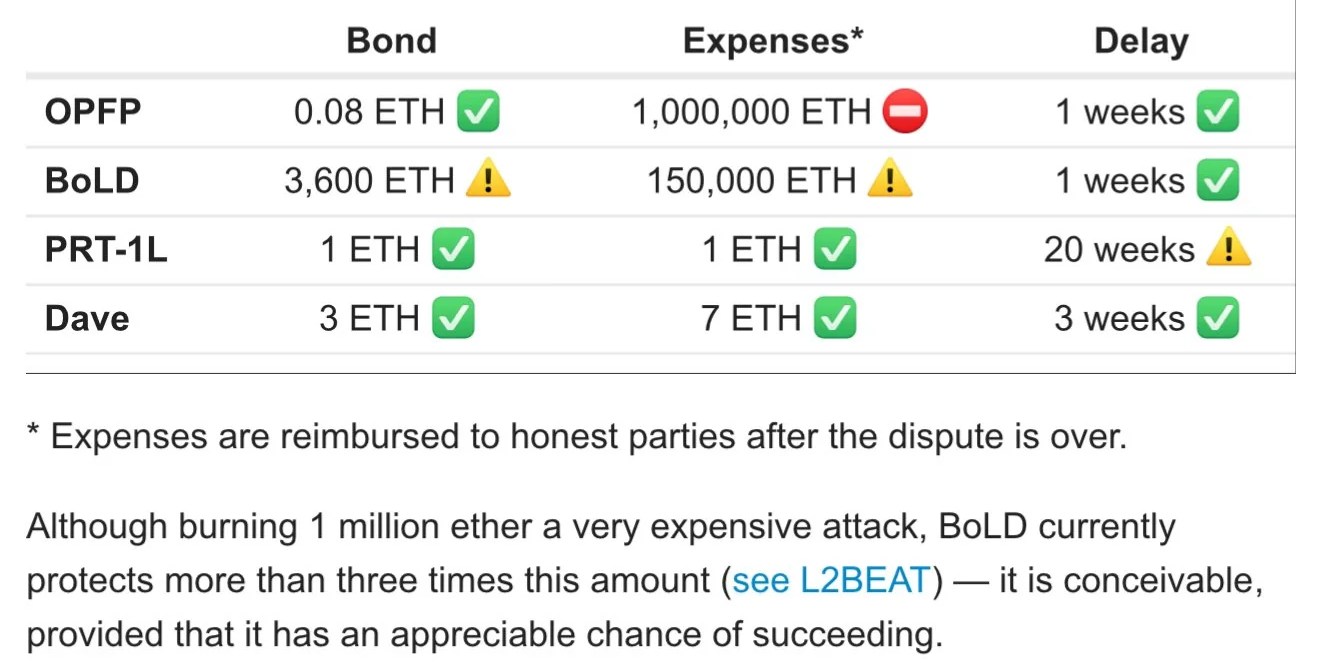Click the green checkmark beside Dave's 3 ETH bond

coord(453,319)
